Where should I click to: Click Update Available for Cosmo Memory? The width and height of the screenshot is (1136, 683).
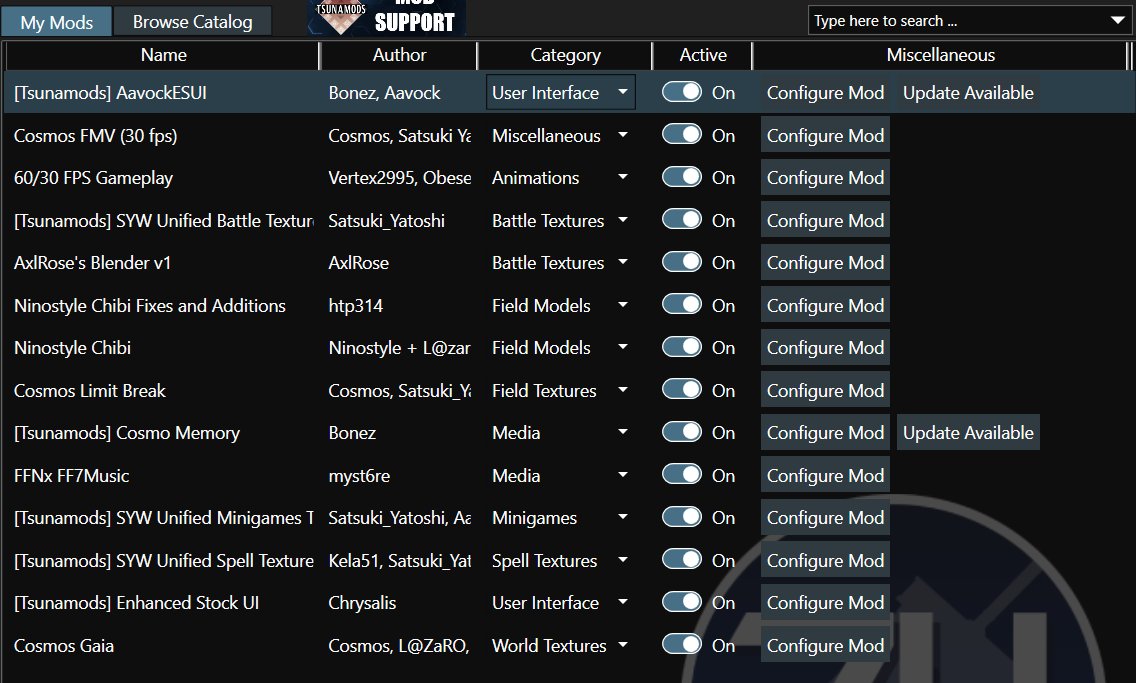(x=968, y=432)
